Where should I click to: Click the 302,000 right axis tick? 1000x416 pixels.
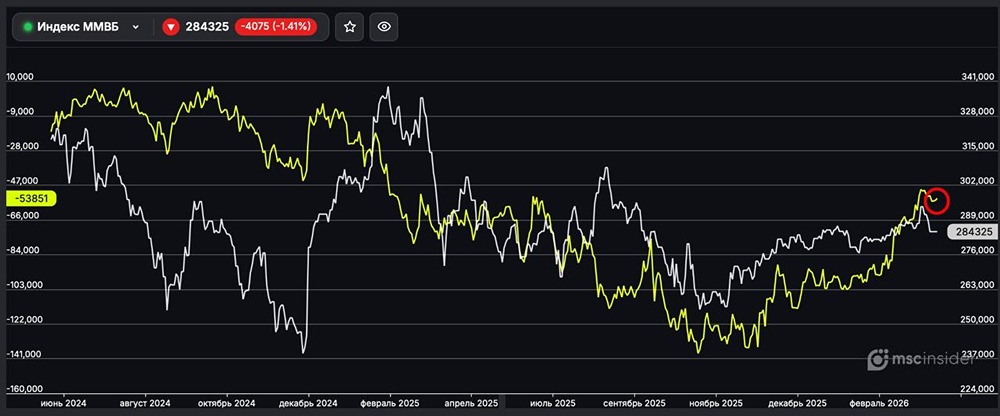(x=977, y=181)
